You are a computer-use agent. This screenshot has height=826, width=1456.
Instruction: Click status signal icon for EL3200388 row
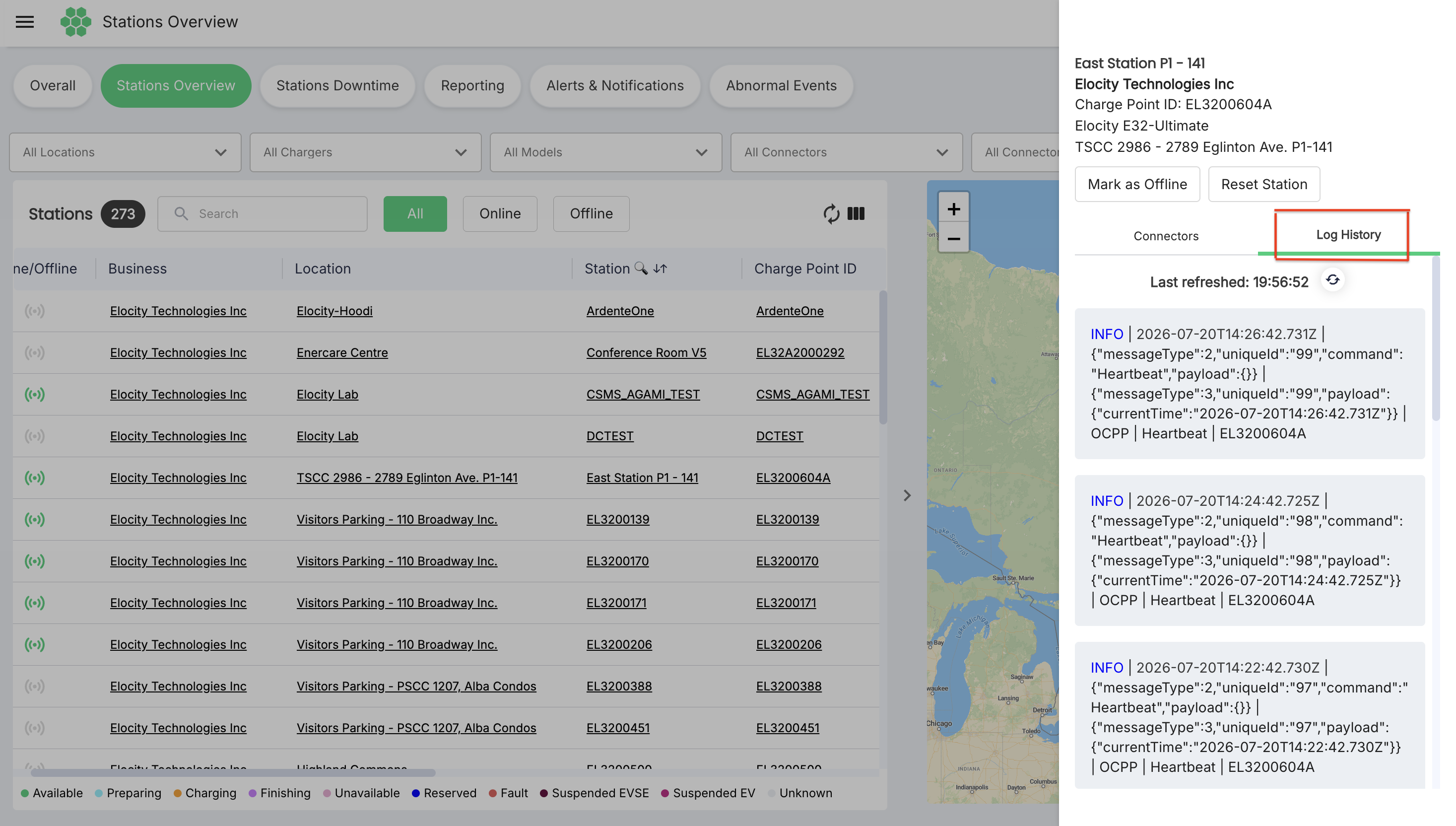(35, 687)
